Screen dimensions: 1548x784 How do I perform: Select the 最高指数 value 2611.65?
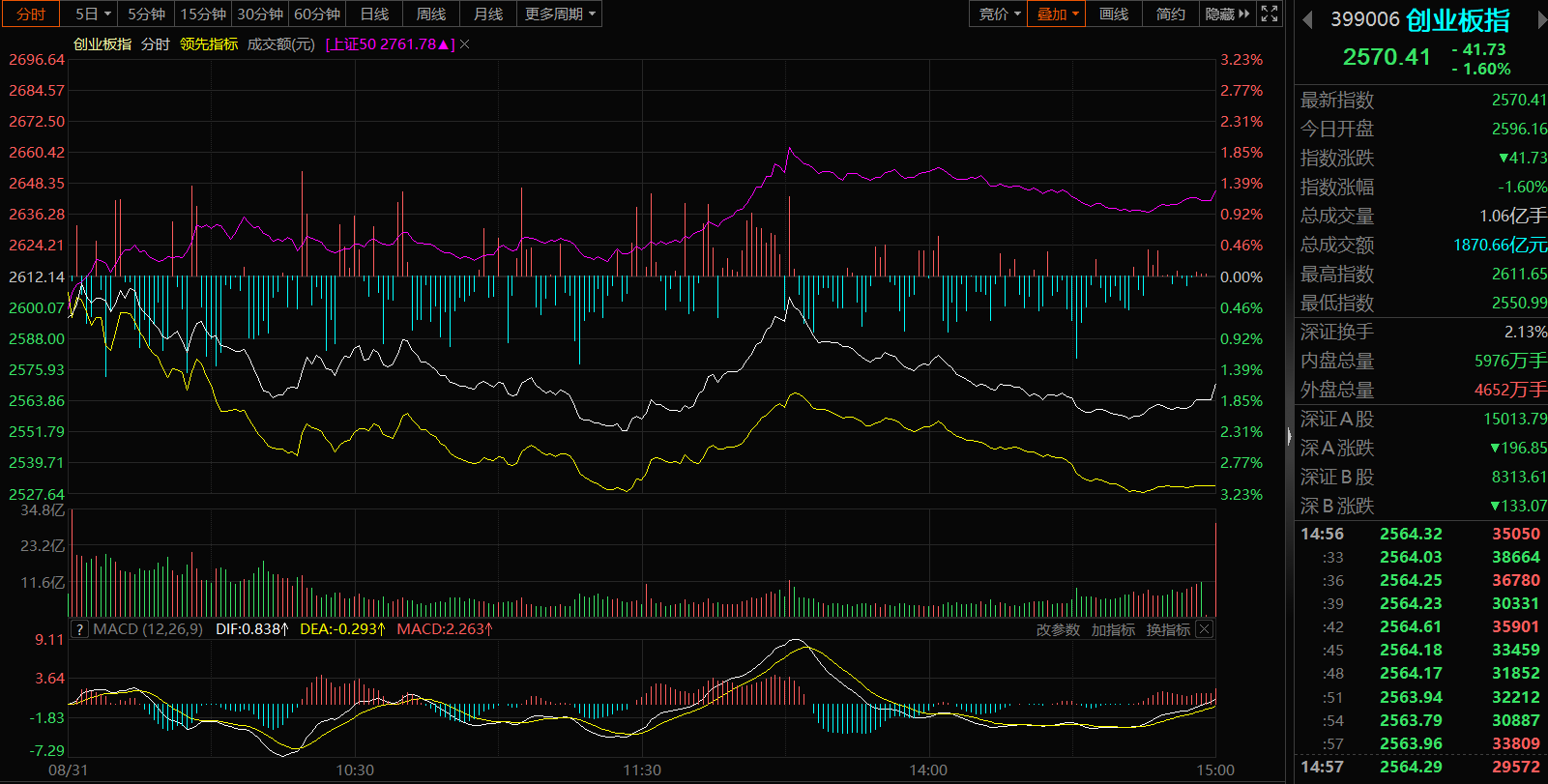tap(1519, 274)
